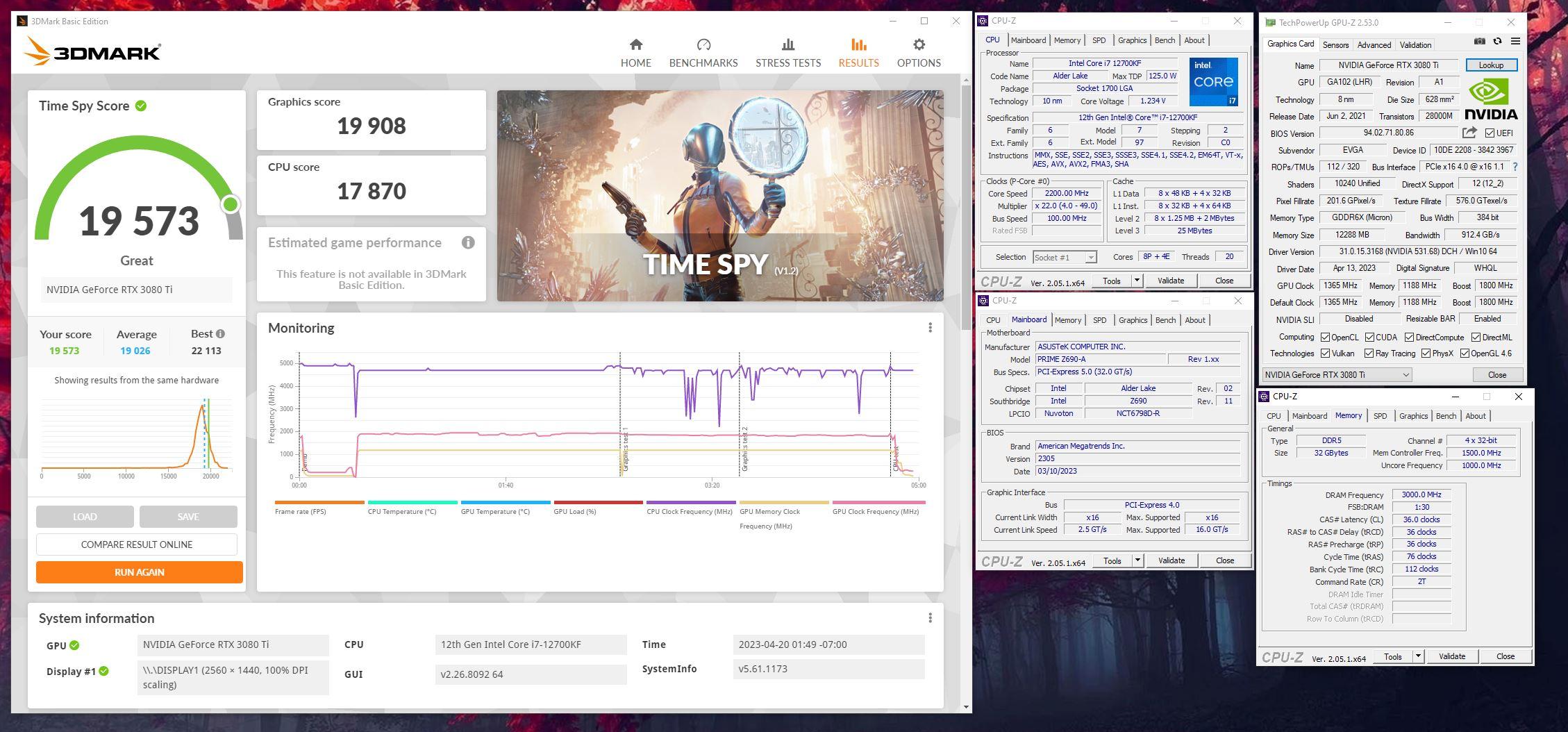
Task: Expand Tools dropdown arrow in CPU-Z Memory window
Action: click(x=1418, y=656)
